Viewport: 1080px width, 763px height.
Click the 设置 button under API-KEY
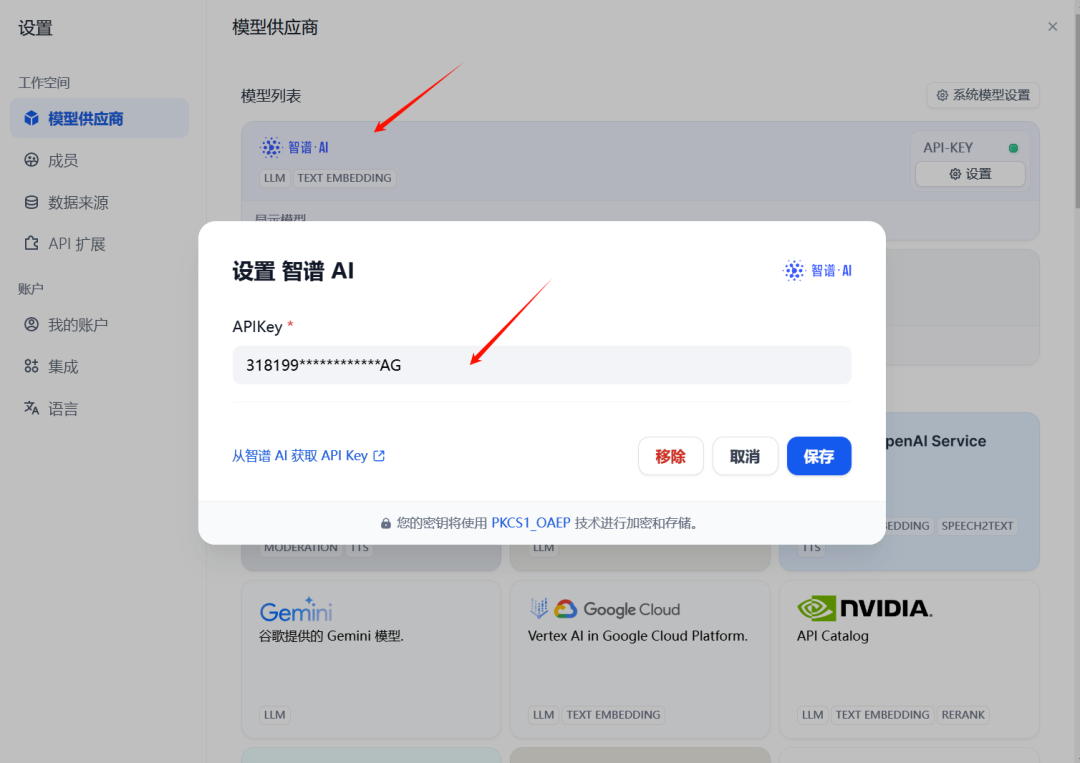(x=970, y=174)
